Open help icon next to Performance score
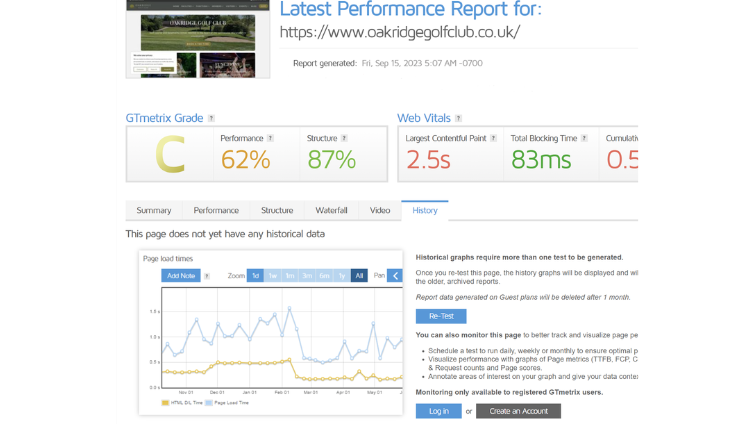 [x=271, y=138]
